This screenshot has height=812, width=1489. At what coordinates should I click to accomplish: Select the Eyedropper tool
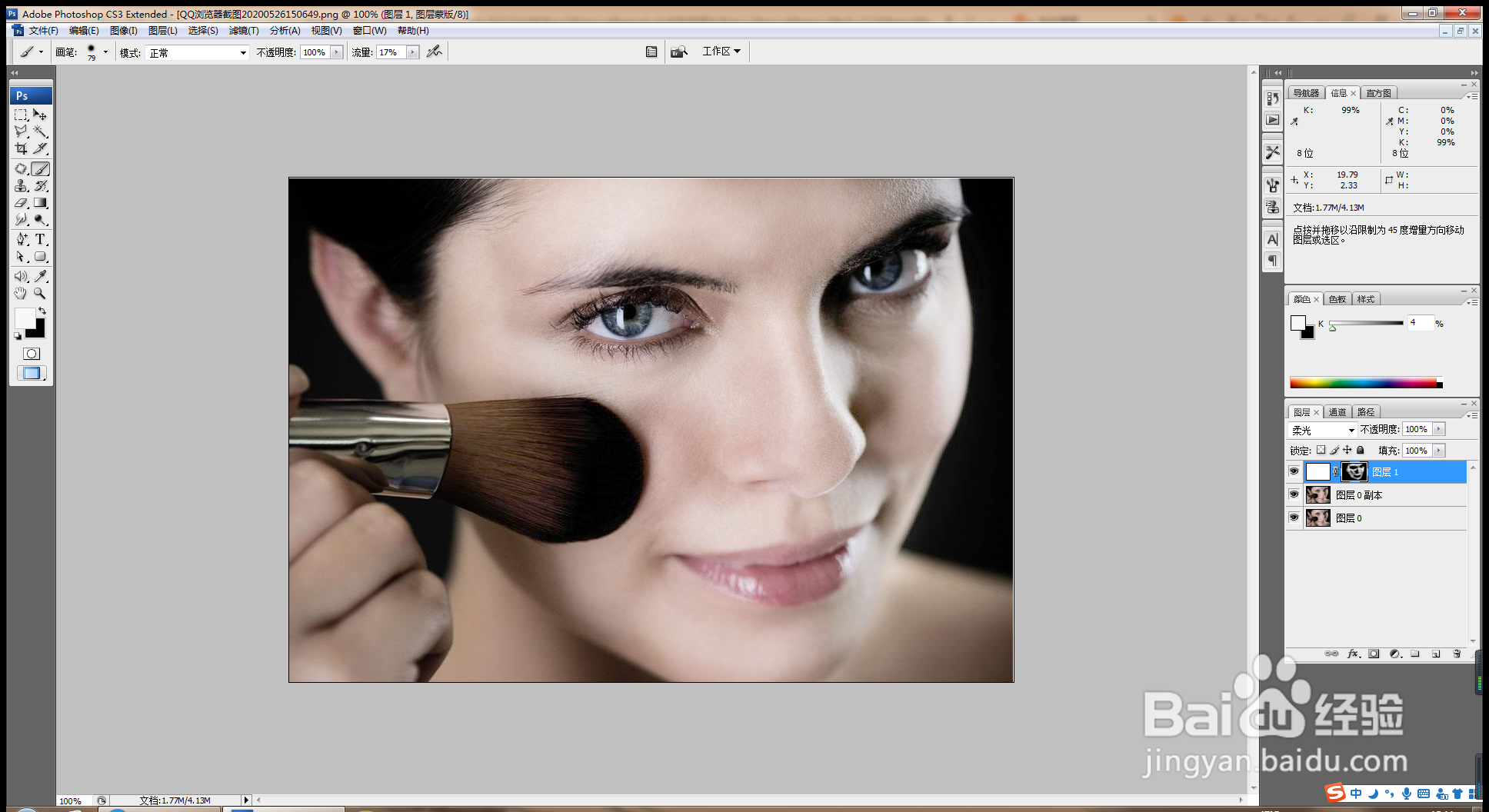40,276
